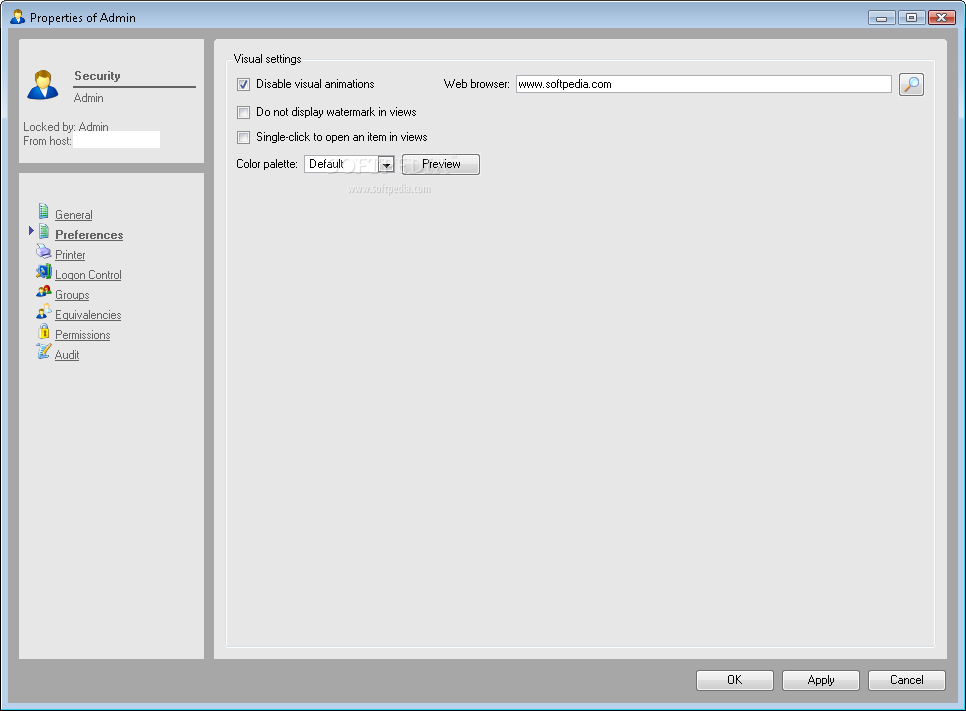Click the 'Locked by: Admin' text
Viewport: 966px width, 711px height.
tap(66, 127)
